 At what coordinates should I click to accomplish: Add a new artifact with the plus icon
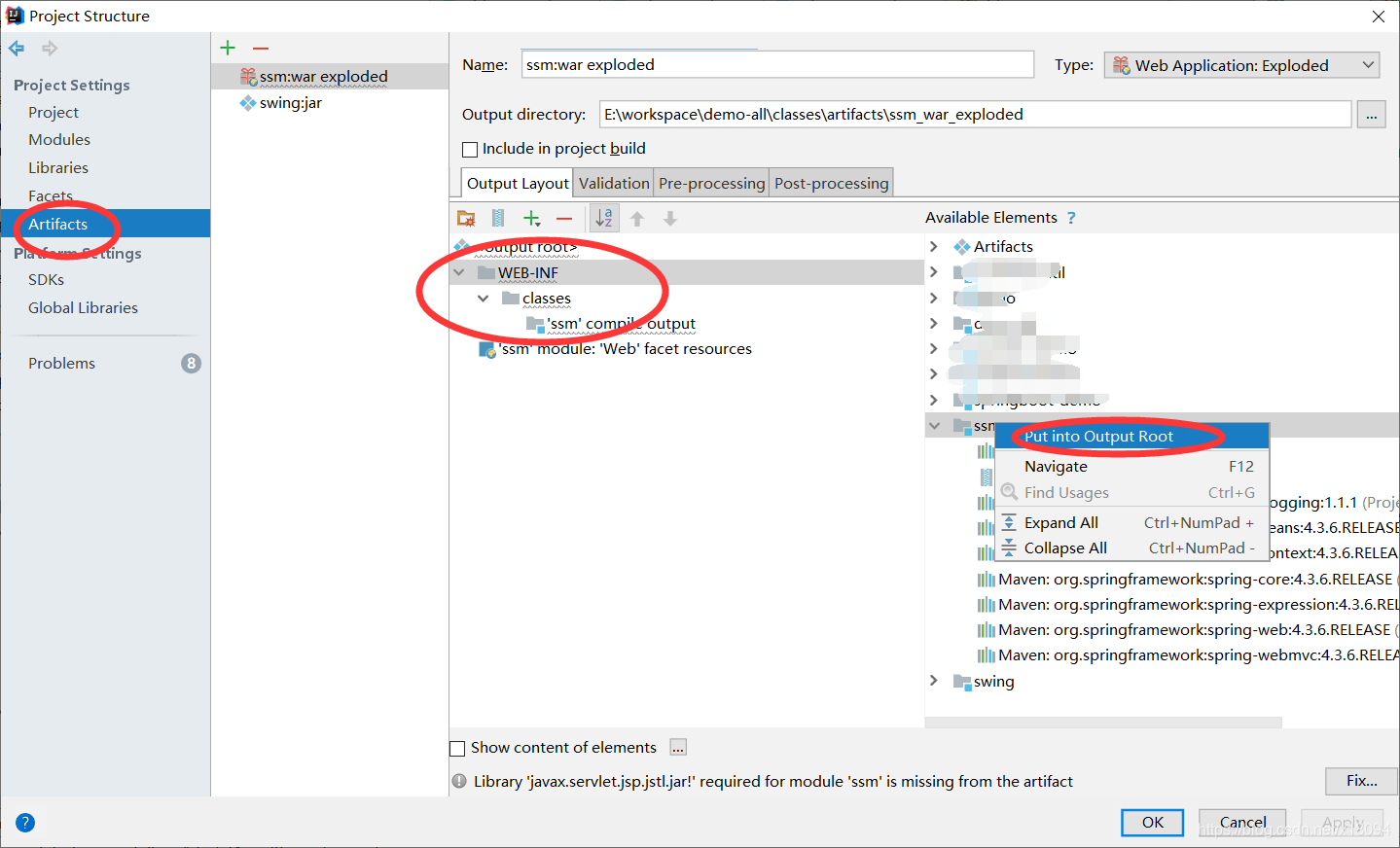[x=227, y=47]
